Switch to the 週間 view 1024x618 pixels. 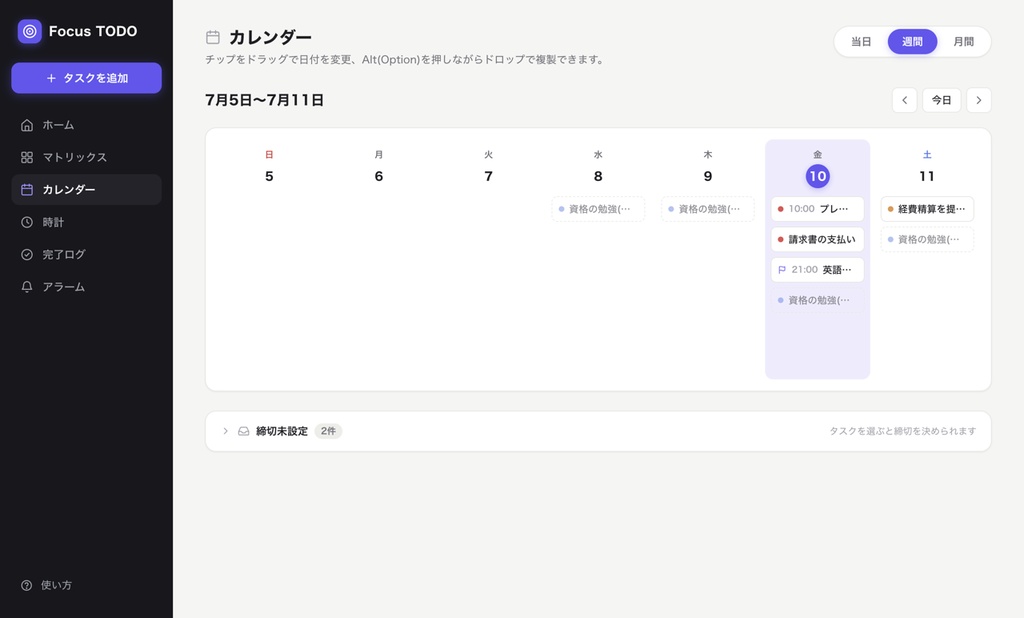point(912,42)
